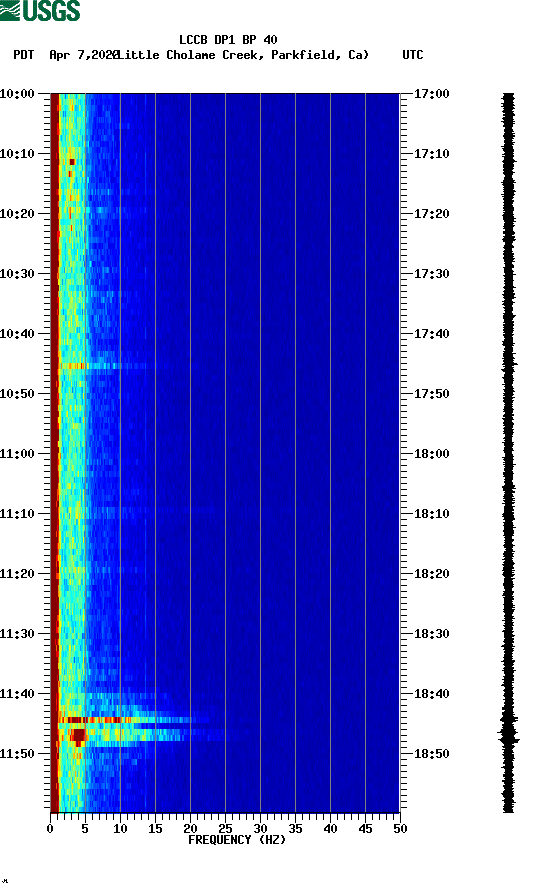The image size is (552, 892).
Task: Click the 'UTC' timezone label
Action: pos(413,55)
